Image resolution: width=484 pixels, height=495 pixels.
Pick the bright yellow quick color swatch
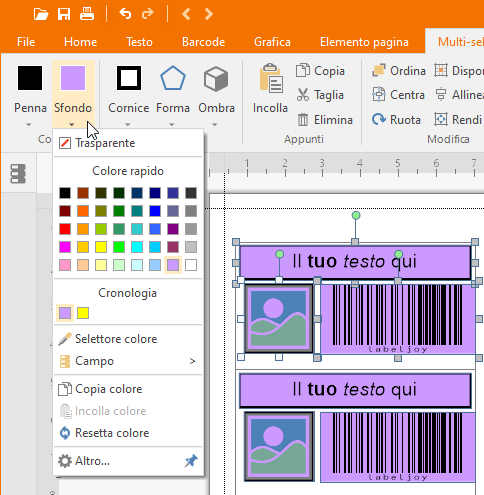tap(101, 247)
